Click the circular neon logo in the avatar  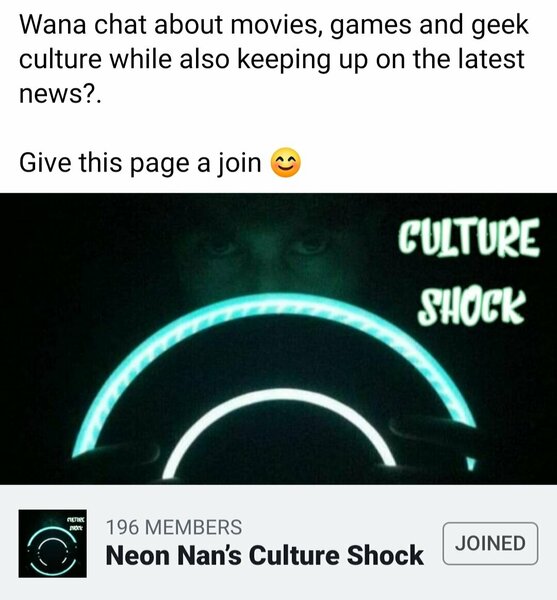pos(52,550)
